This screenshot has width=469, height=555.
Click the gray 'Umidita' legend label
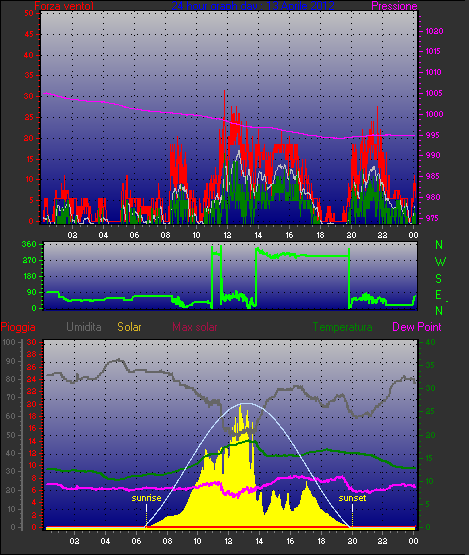(x=84, y=327)
